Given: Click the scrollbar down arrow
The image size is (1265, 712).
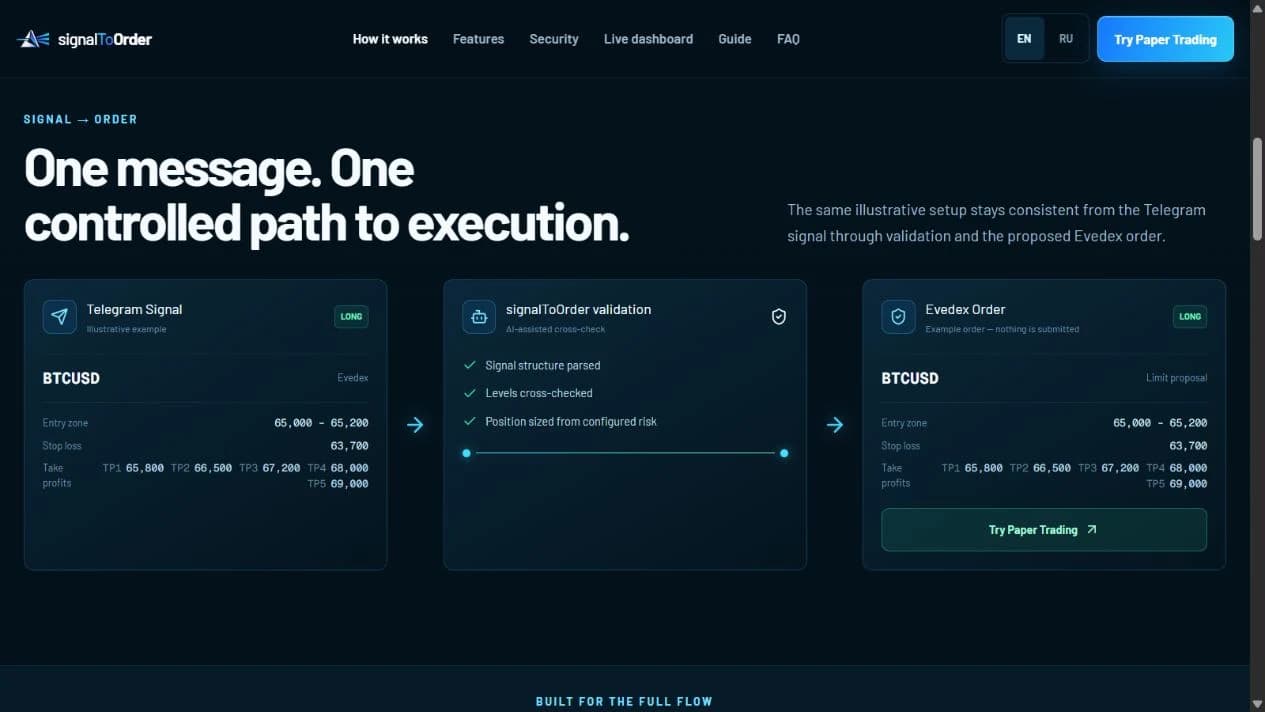Looking at the screenshot, I should [1257, 703].
